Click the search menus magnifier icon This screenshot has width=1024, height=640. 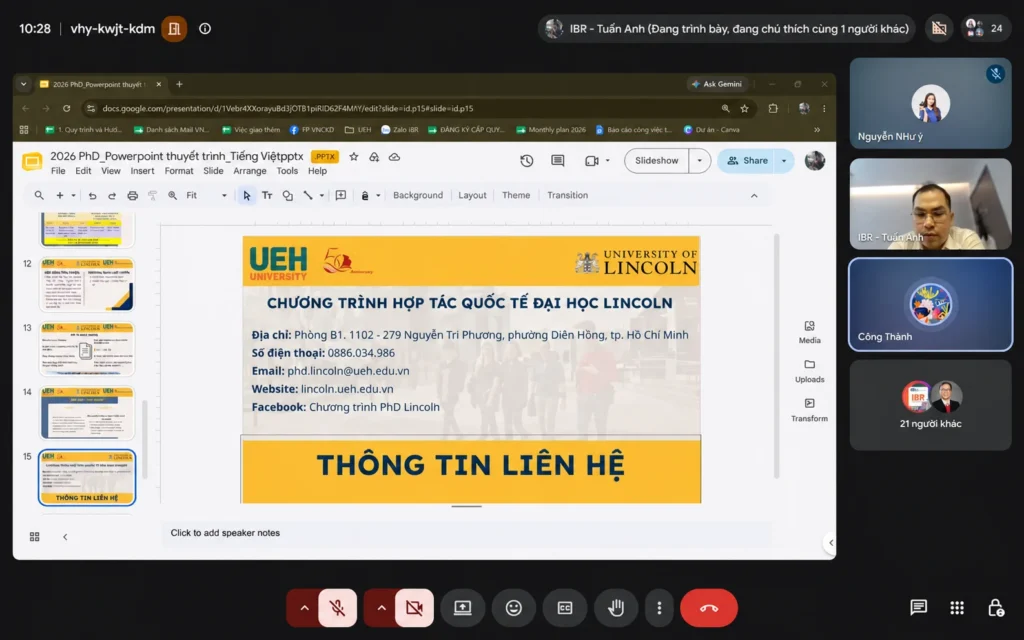[x=39, y=195]
